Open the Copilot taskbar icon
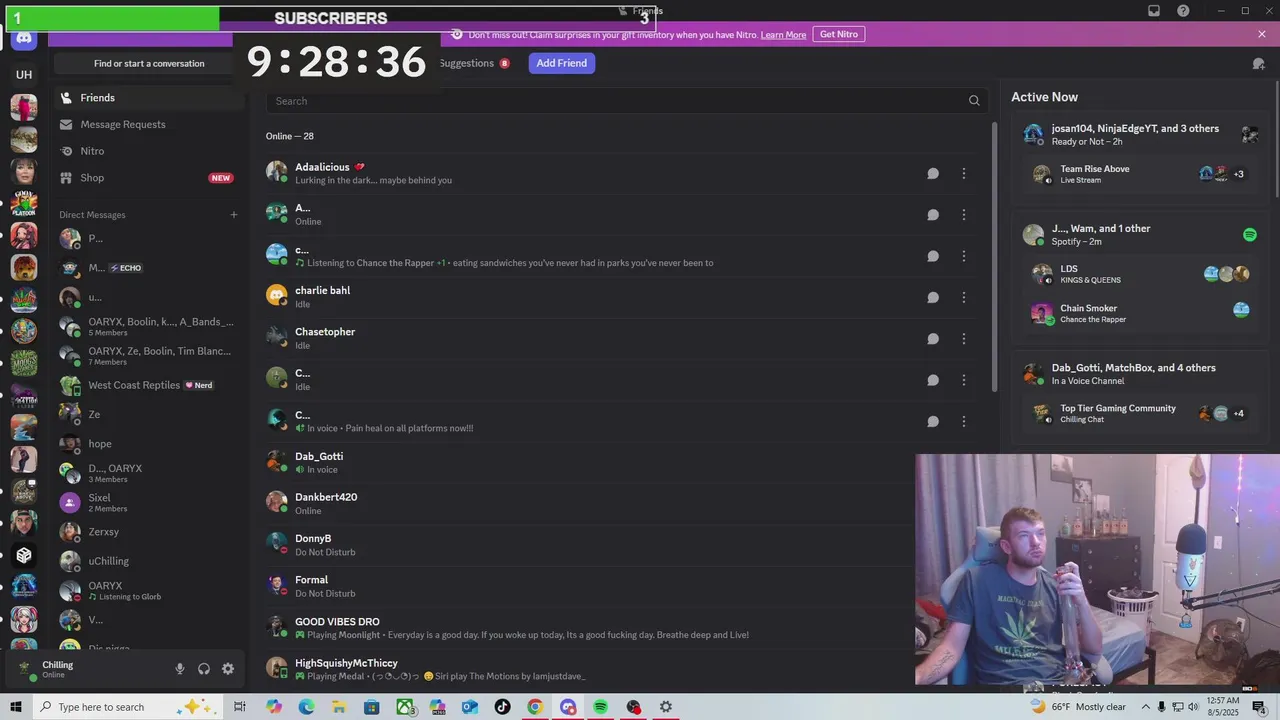1280x720 pixels. pyautogui.click(x=274, y=707)
